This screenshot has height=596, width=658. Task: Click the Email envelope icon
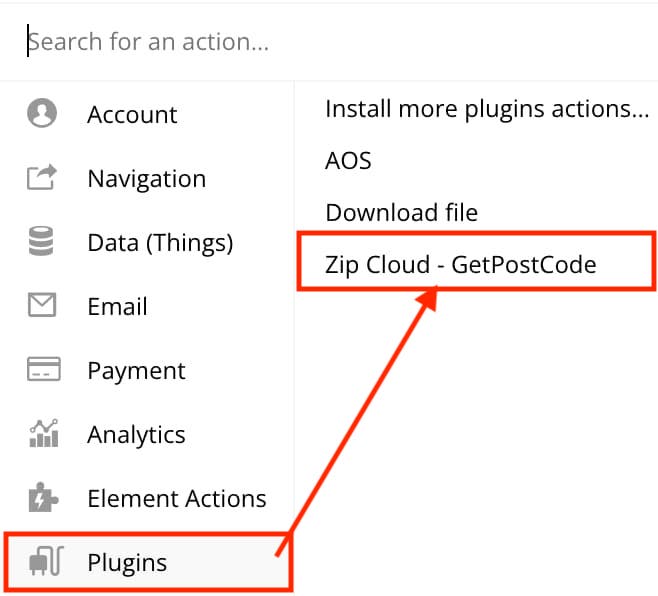point(42,305)
